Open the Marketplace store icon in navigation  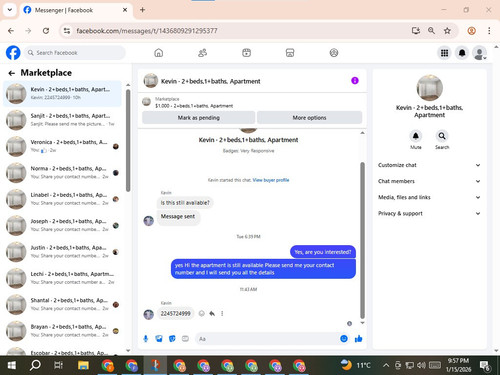point(290,53)
